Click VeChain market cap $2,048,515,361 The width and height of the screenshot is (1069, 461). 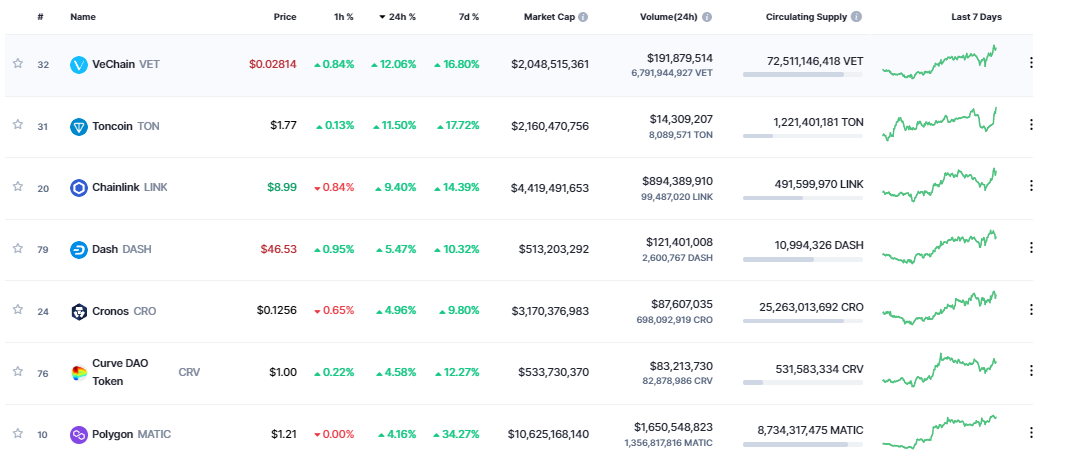549,64
